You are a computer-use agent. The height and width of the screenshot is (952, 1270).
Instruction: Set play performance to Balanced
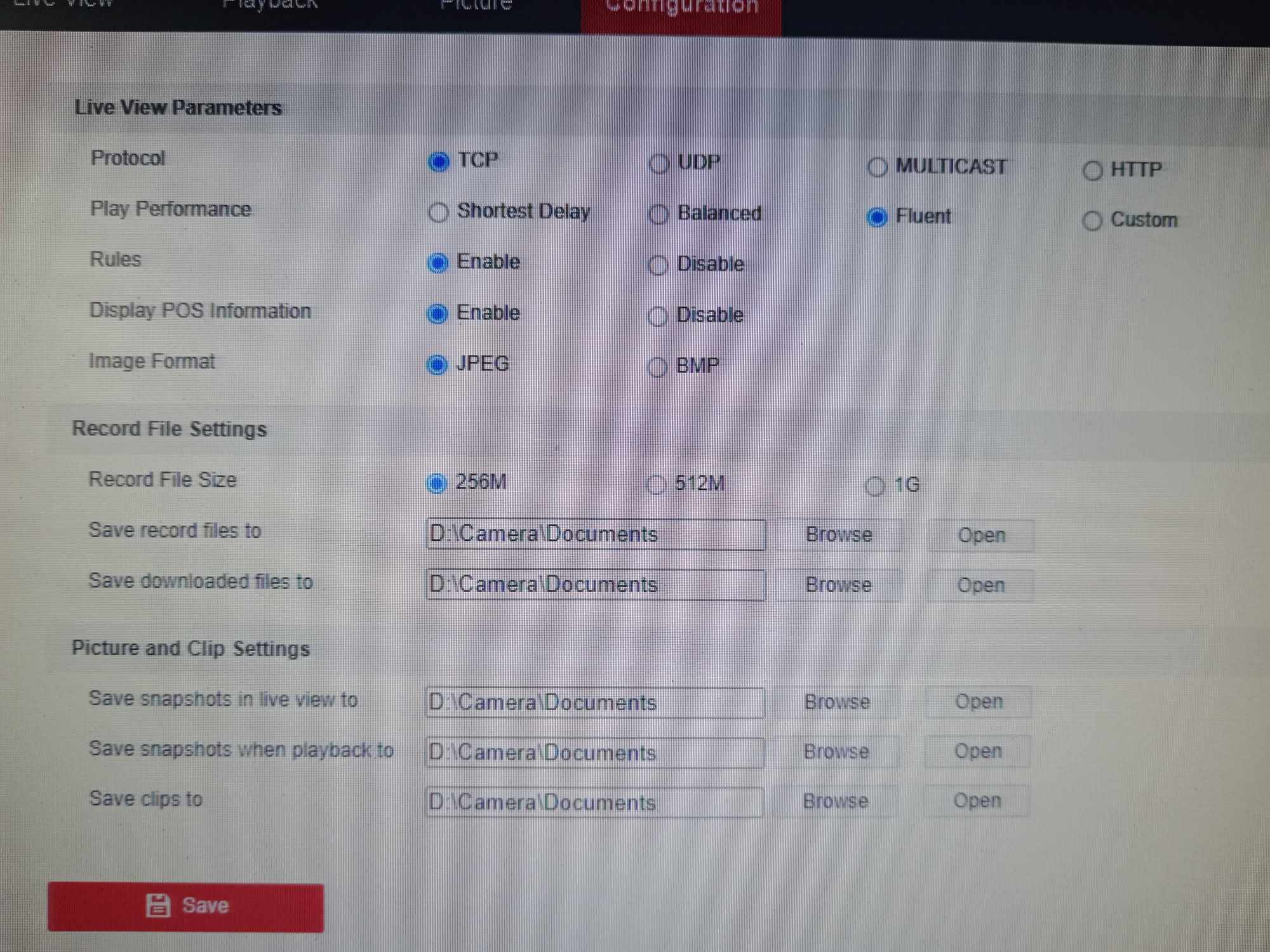tap(658, 215)
